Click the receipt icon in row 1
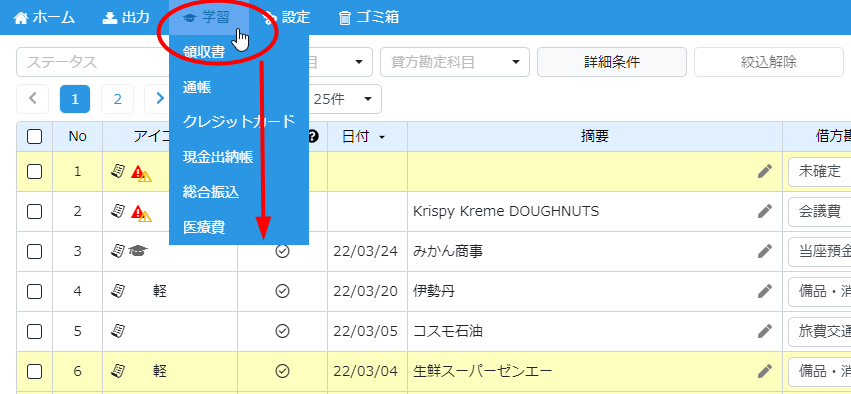Image resolution: width=851 pixels, height=394 pixels. [117, 171]
